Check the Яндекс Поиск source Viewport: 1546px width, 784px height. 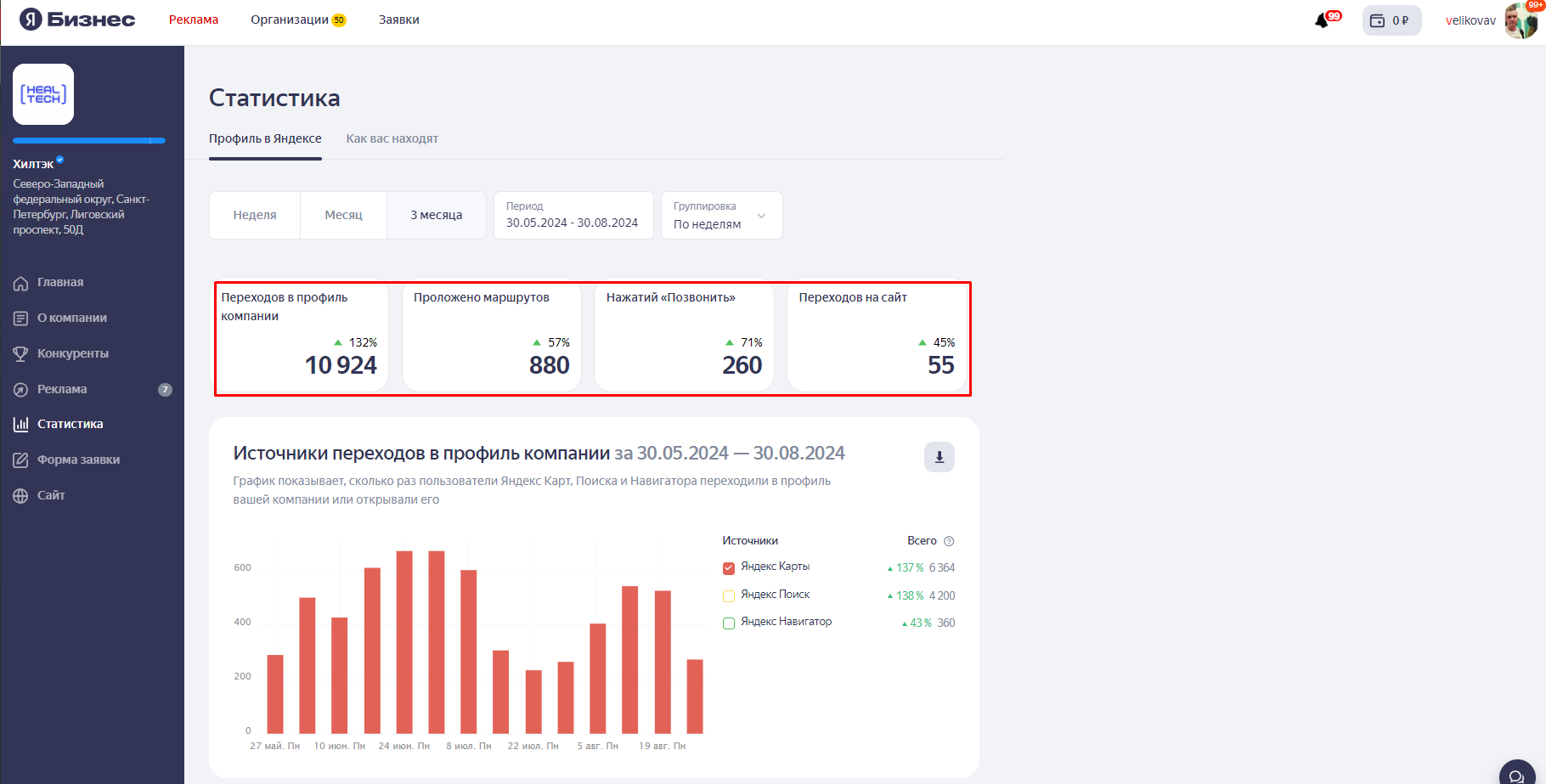(x=729, y=595)
